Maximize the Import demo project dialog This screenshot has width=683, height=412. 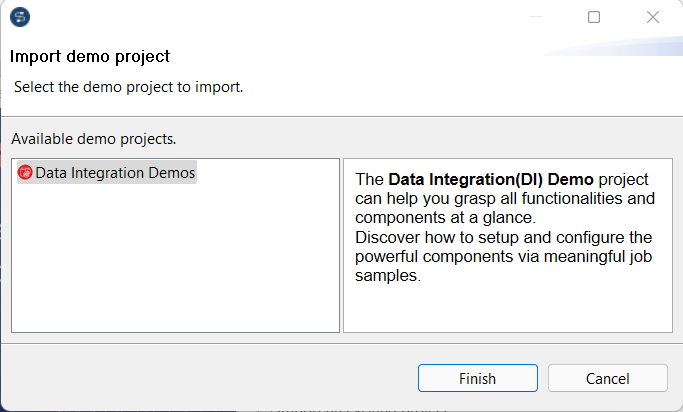[x=594, y=17]
